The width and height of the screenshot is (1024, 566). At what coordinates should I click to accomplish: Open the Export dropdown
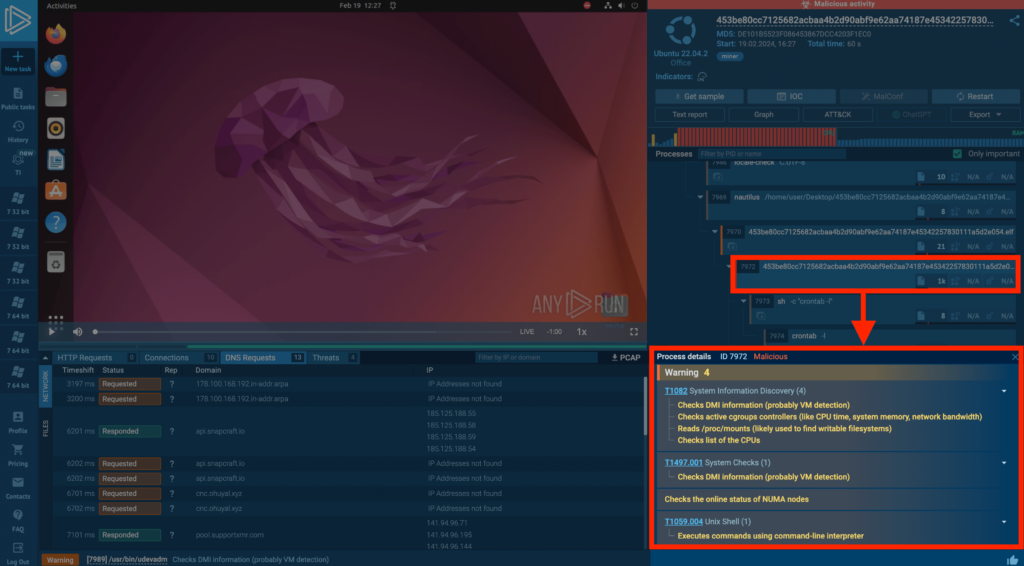pyautogui.click(x=975, y=115)
